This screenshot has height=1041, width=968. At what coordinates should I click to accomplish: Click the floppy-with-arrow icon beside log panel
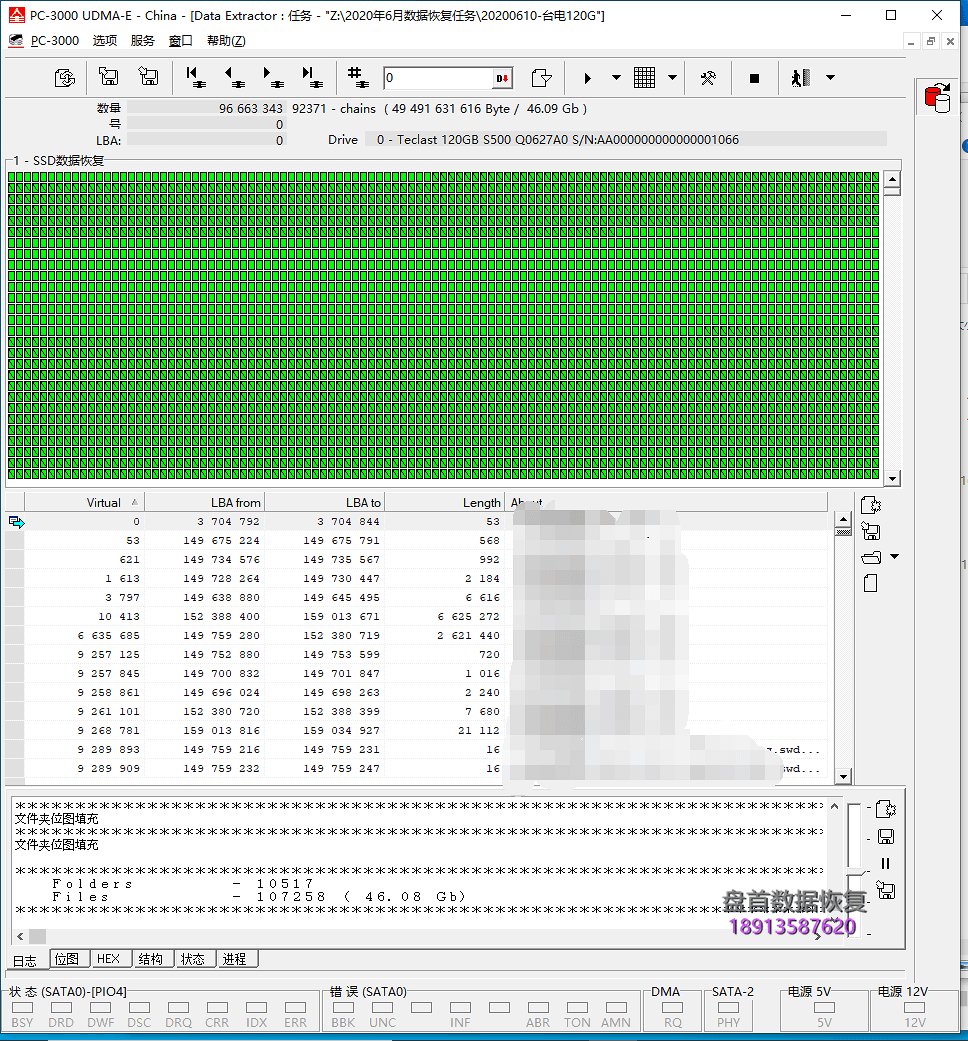coord(886,890)
